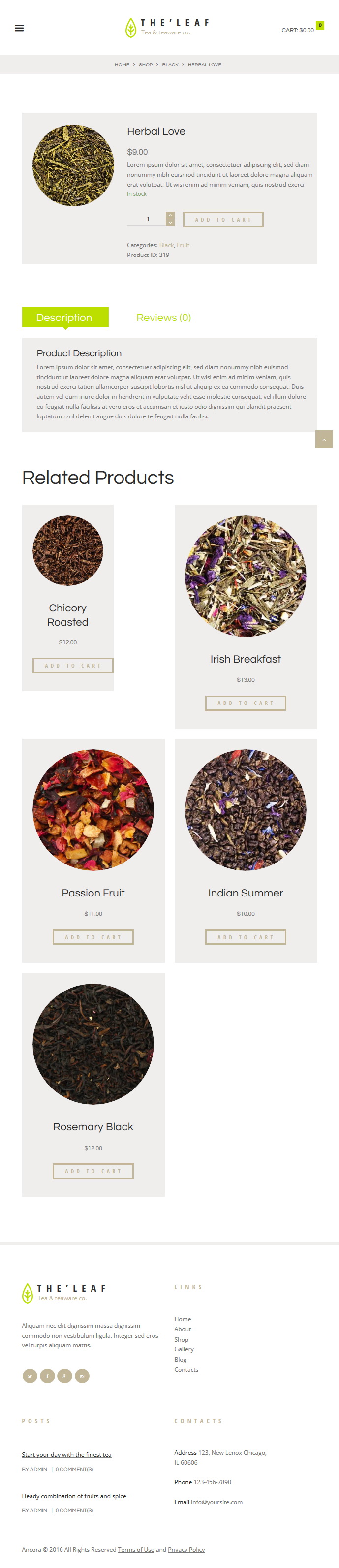The width and height of the screenshot is (339, 1568).
Task: Go to SHOP in the breadcrumb
Action: pos(146,64)
